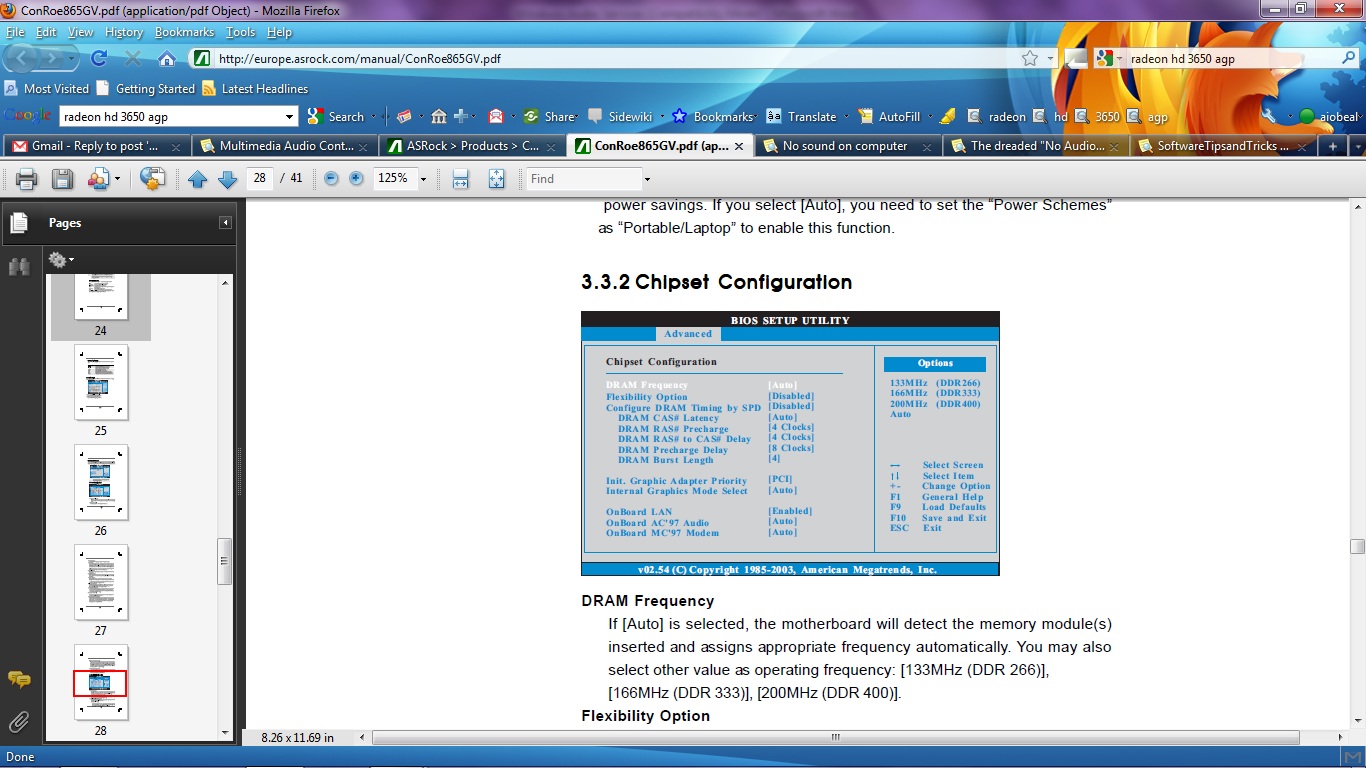Collapse the Pages panel arrow
1366x768 pixels.
225,223
